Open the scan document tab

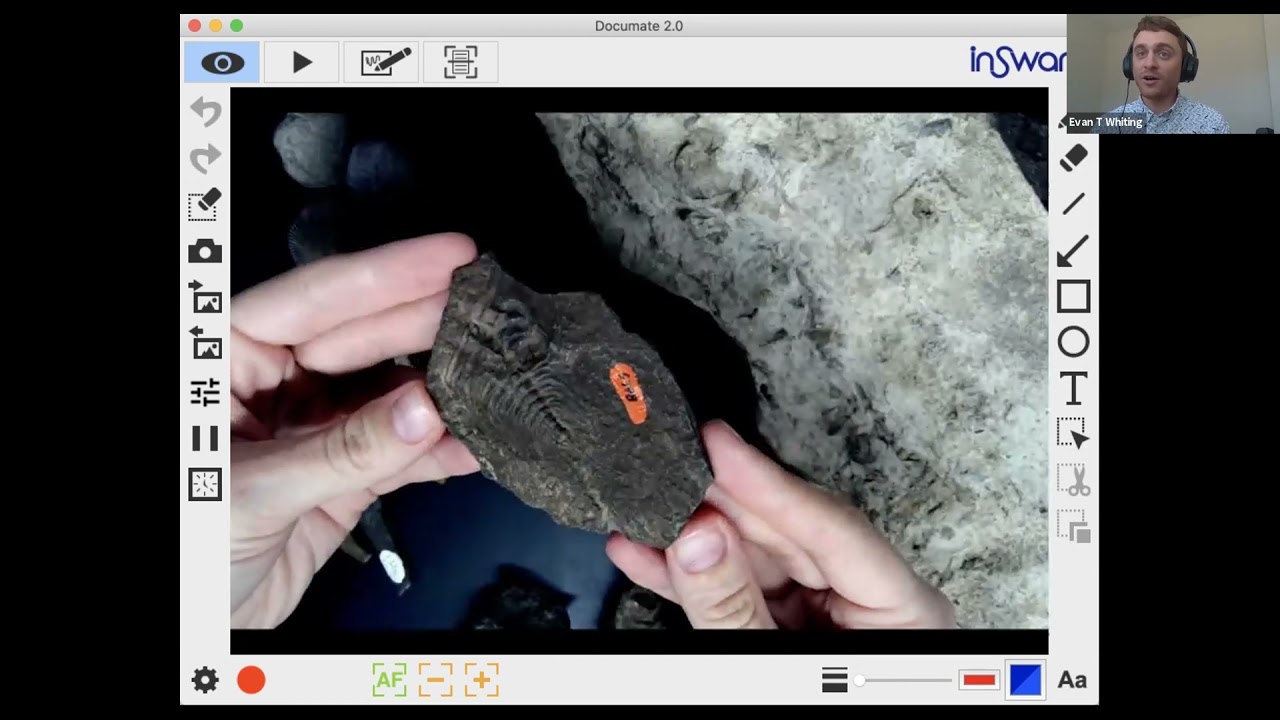pos(460,63)
